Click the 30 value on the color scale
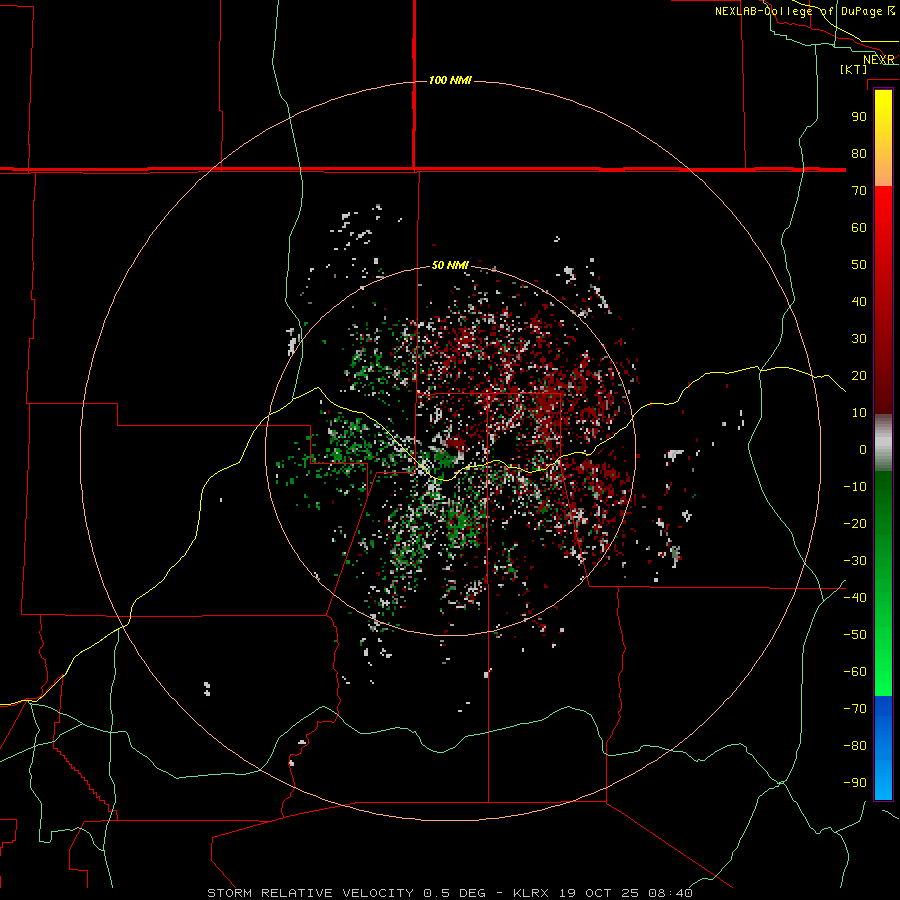Viewport: 900px width, 900px height. [859, 339]
